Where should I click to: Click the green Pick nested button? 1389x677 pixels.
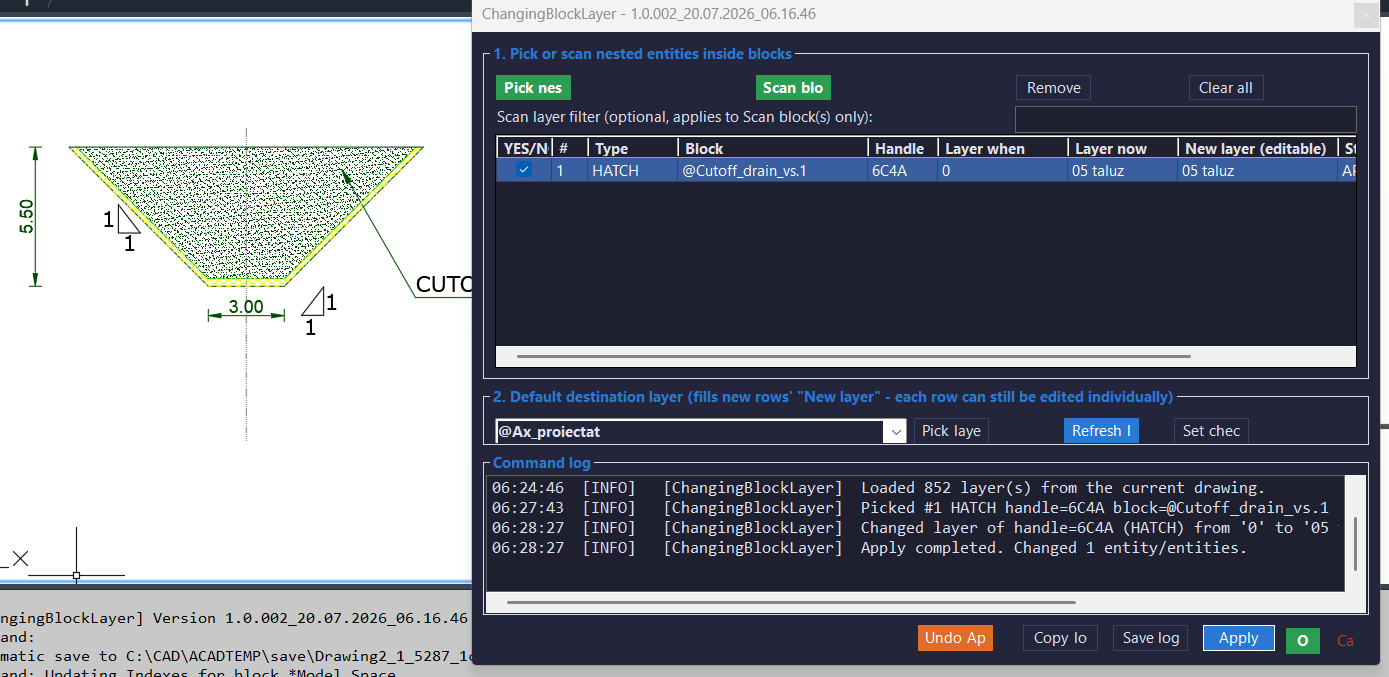533,88
